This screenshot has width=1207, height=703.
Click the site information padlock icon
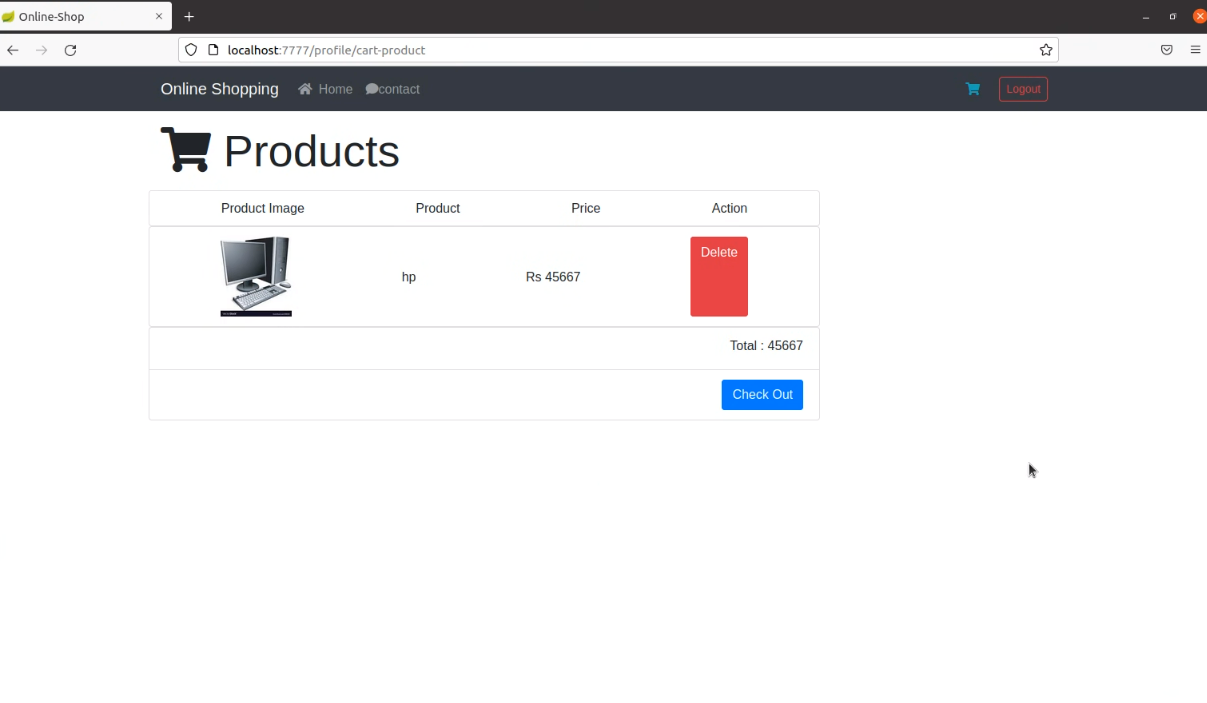[x=211, y=50]
